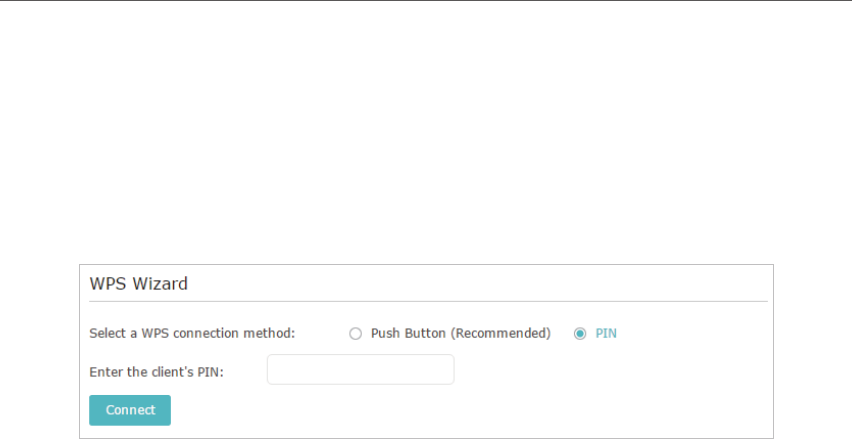Select the Push Button (Recommended) radio option
Viewport: 852px width, 439px height.
355,334
